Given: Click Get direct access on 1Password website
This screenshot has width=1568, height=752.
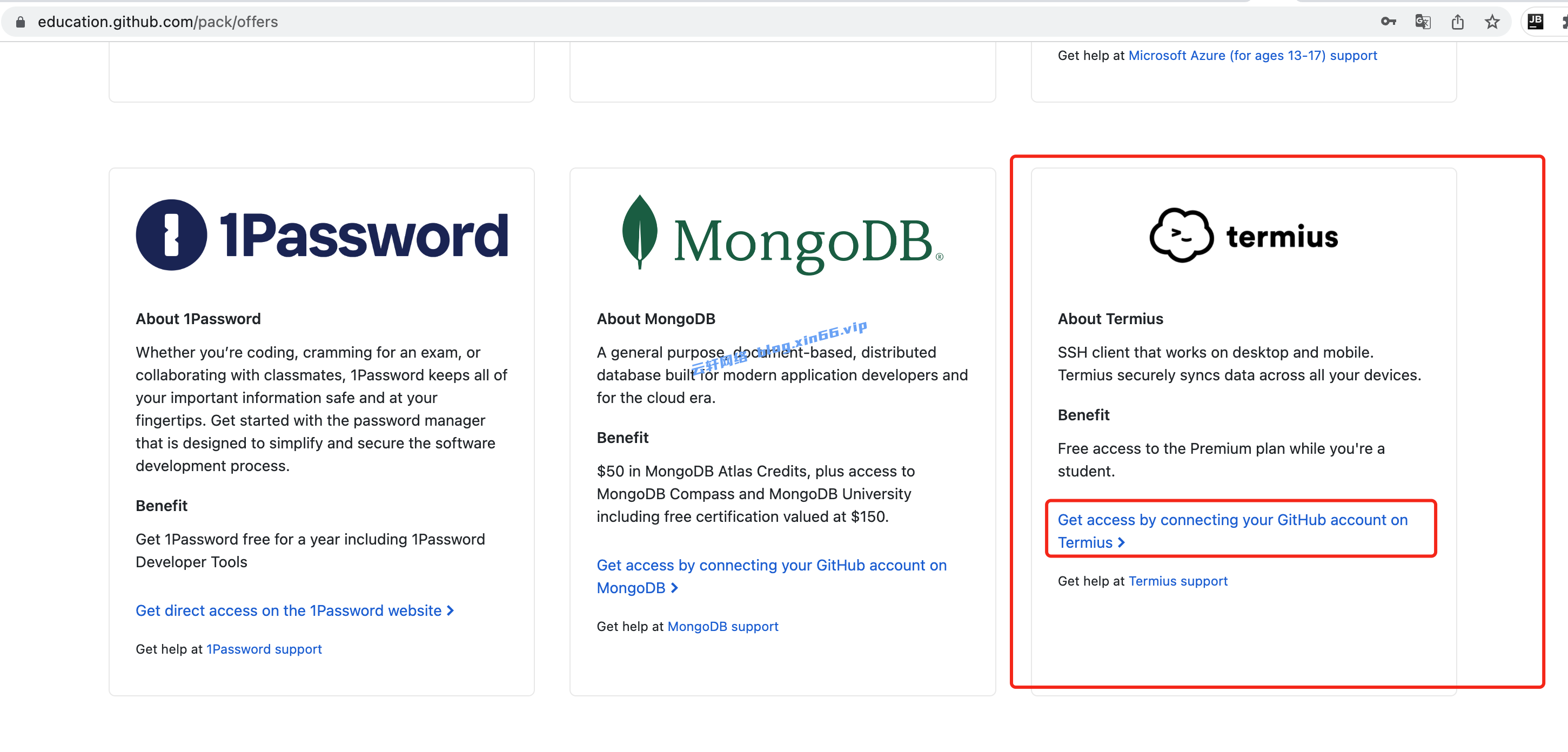Looking at the screenshot, I should 294,610.
